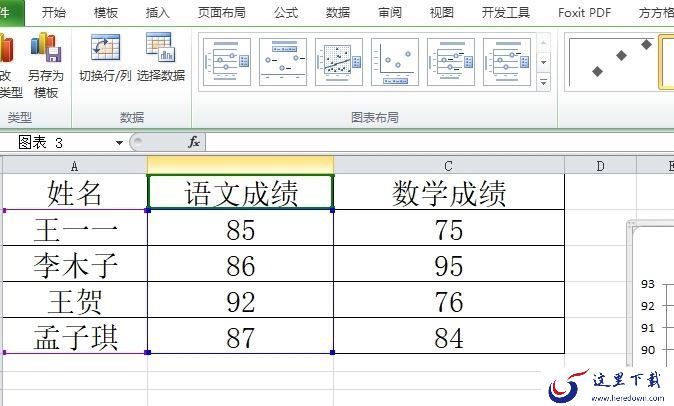Select column C header
The image size is (674, 406).
pos(449,166)
